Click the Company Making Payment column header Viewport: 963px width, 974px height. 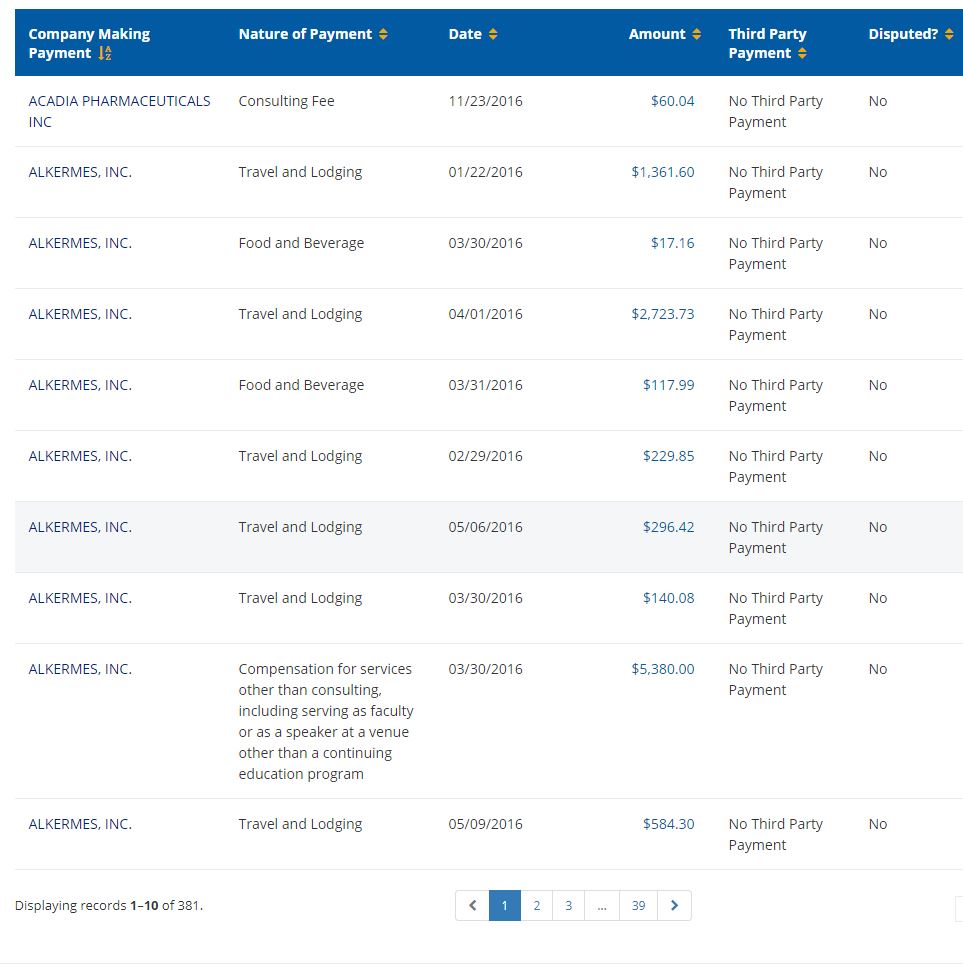coord(89,43)
